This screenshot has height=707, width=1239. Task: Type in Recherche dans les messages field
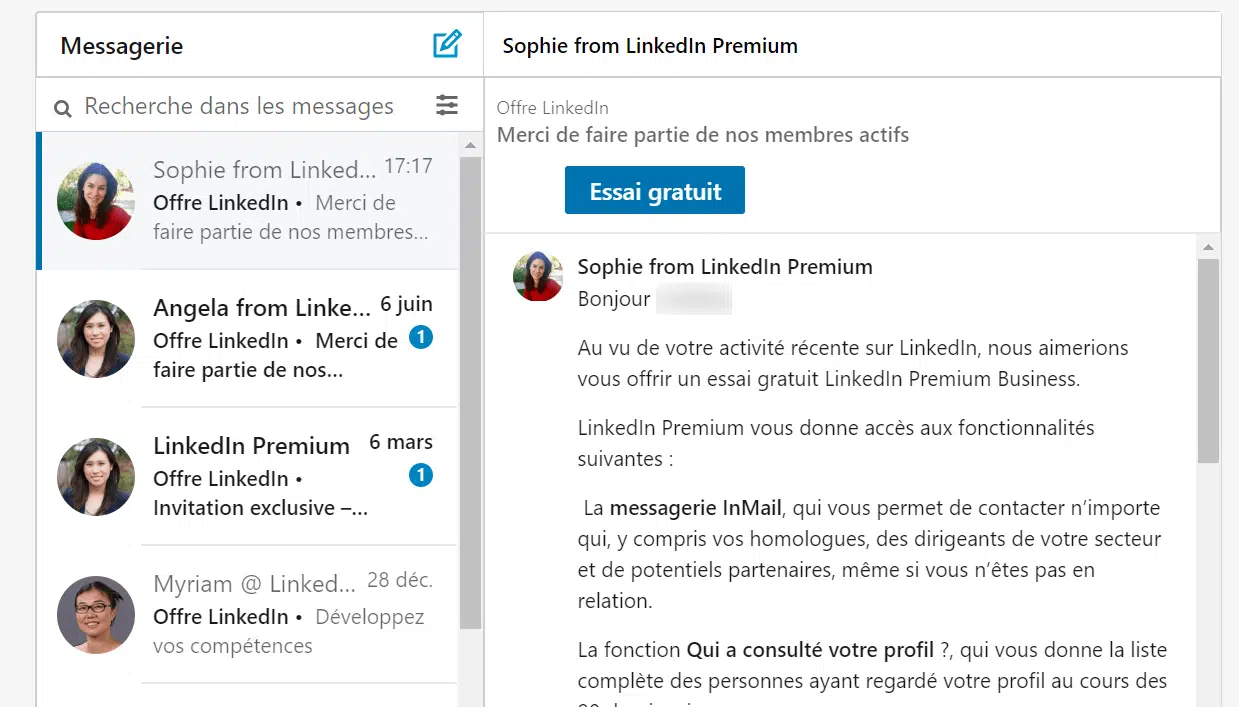click(x=240, y=106)
